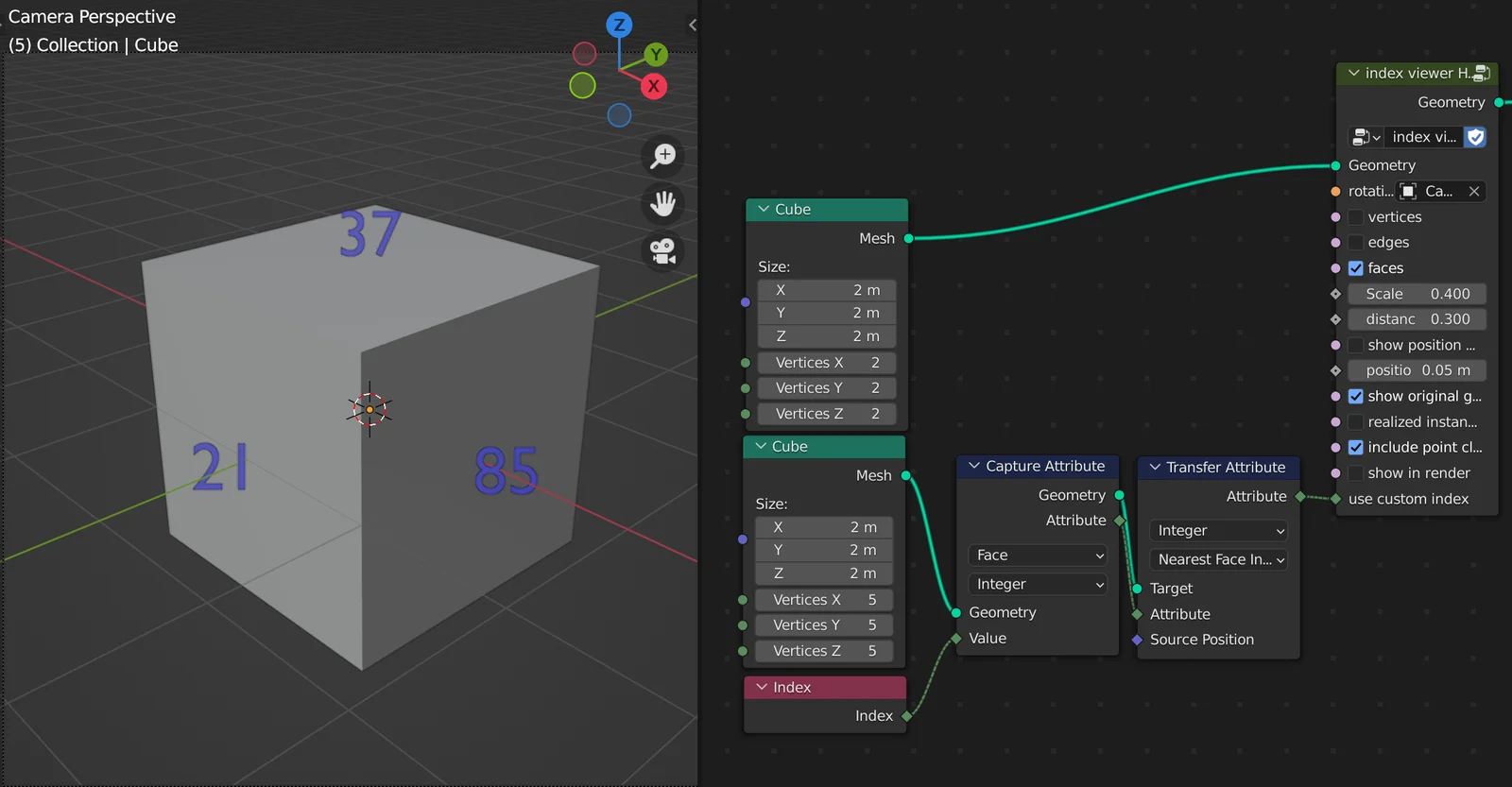The height and width of the screenshot is (787, 1512).
Task: Click the distance 0.300 value field
Action: pyautogui.click(x=1417, y=319)
